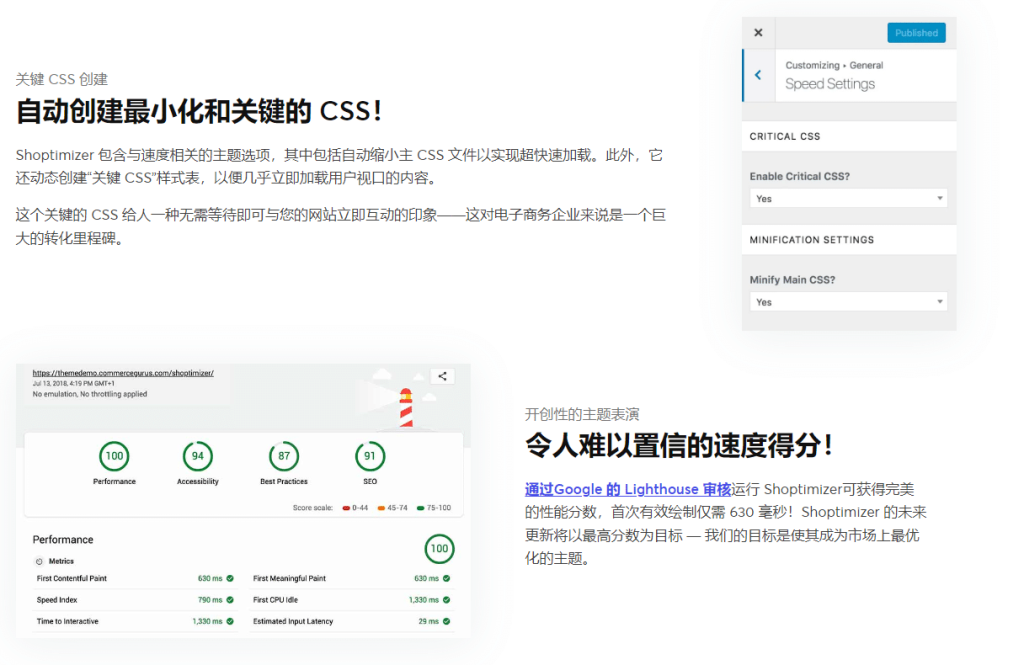Click green check beside Speed Index
This screenshot has height=665, width=1024.
[230, 600]
